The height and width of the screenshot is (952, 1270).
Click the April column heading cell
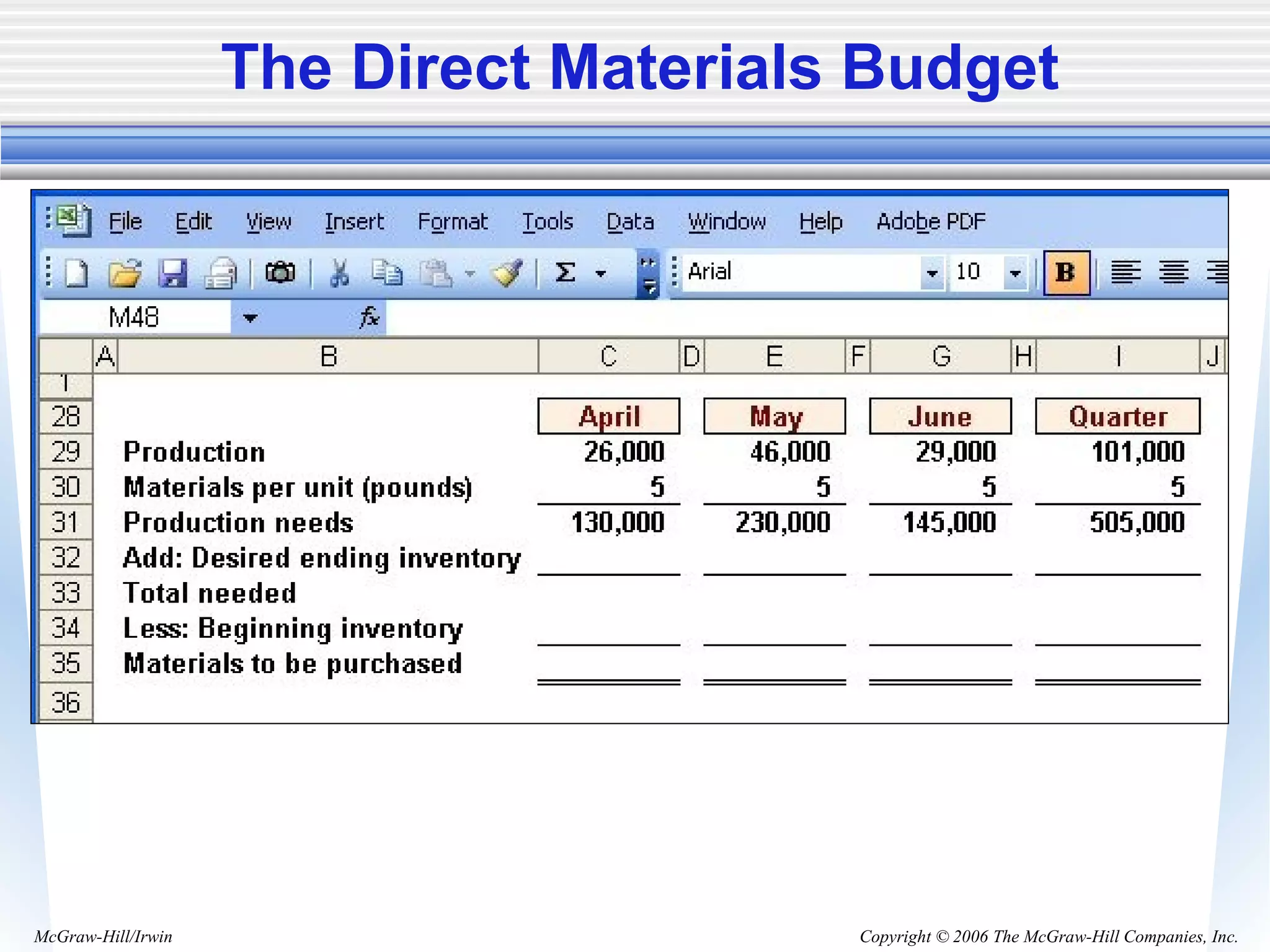(609, 416)
